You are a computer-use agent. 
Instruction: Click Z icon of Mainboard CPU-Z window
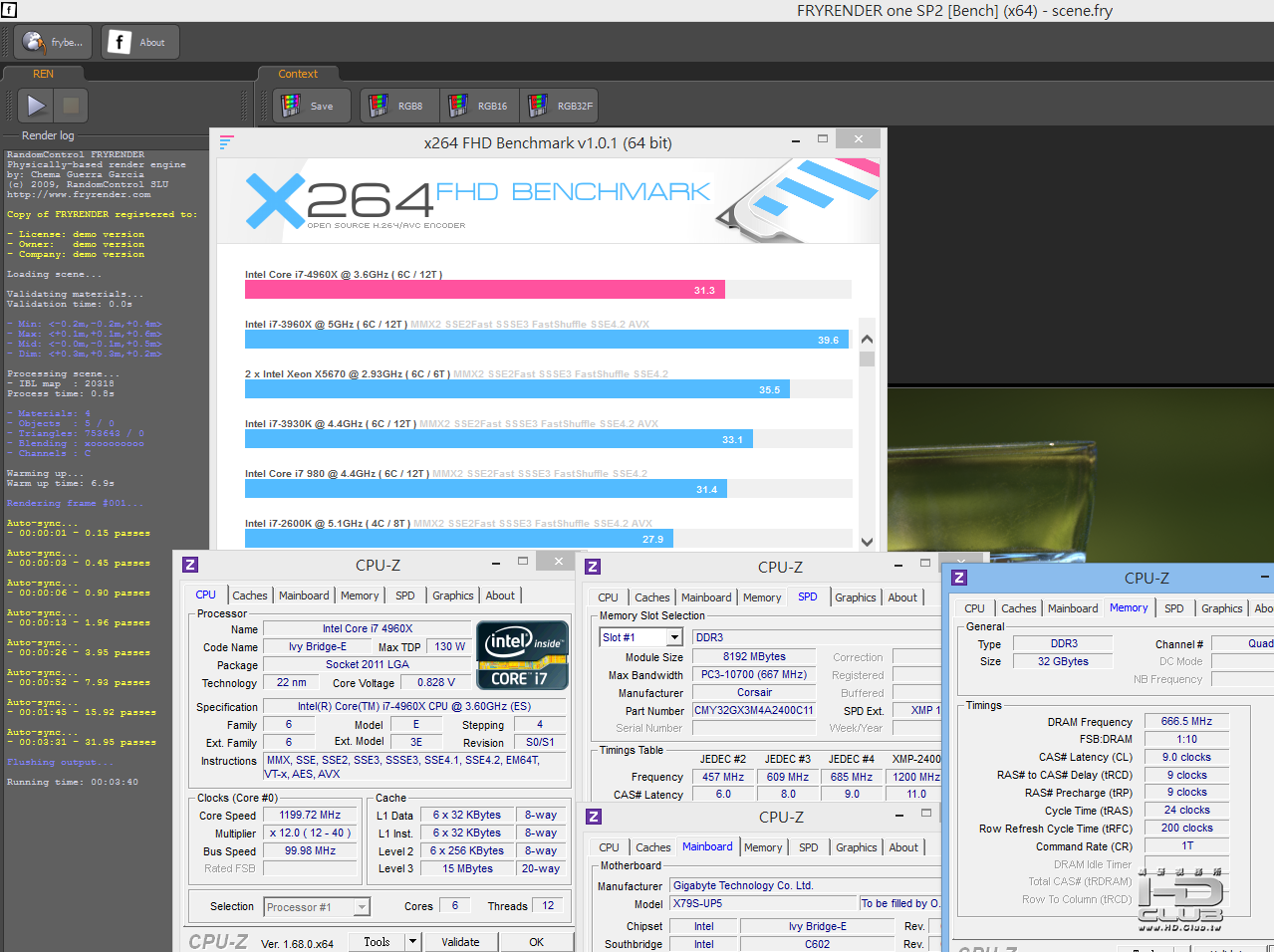coord(594,817)
